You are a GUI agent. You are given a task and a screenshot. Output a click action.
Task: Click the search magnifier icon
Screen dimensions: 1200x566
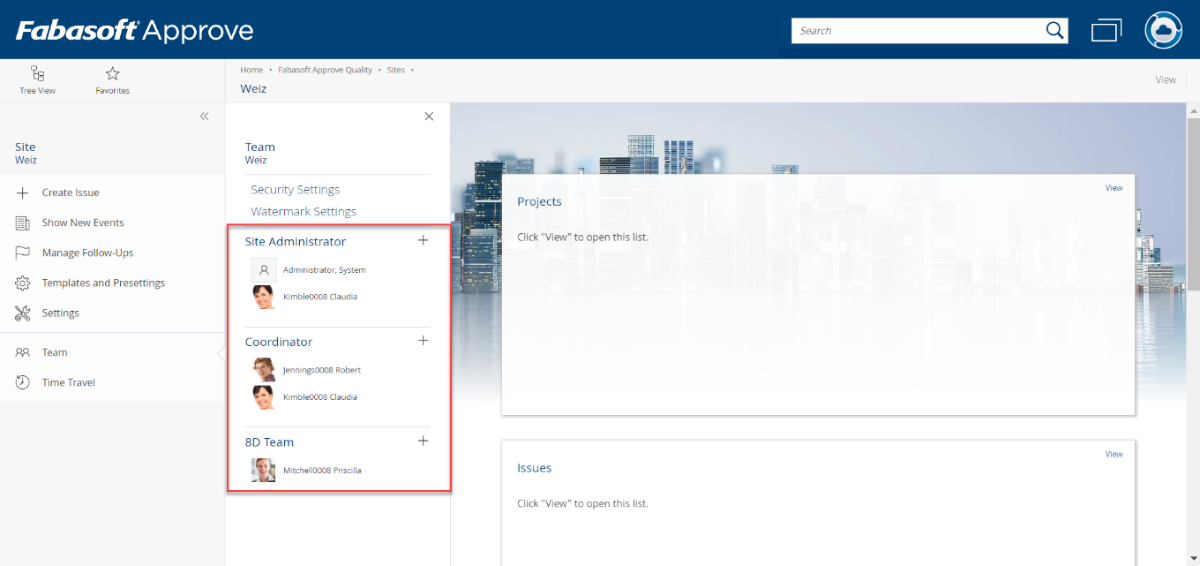pos(1054,30)
